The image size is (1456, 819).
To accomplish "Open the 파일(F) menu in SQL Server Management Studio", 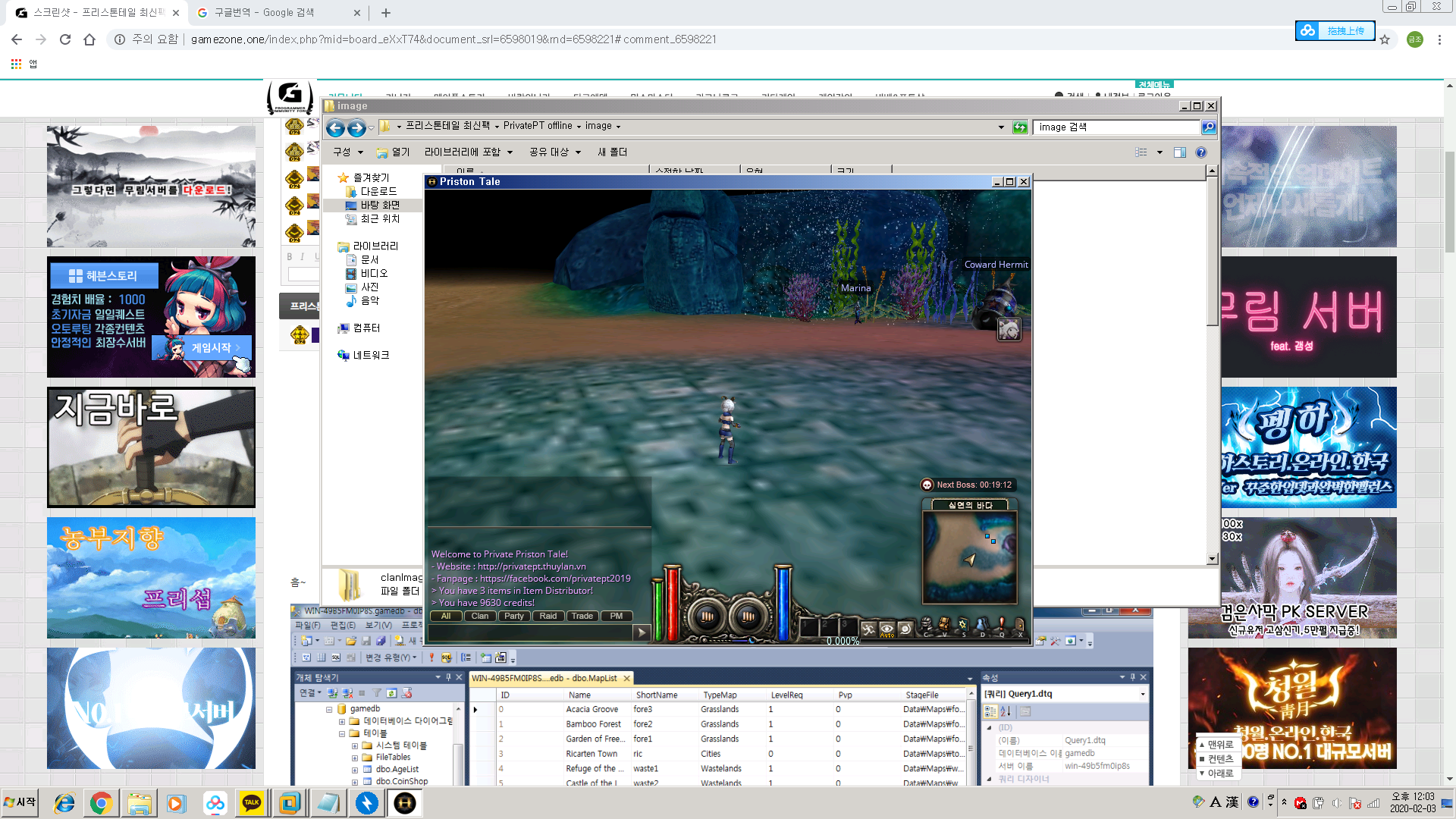I will click(308, 626).
